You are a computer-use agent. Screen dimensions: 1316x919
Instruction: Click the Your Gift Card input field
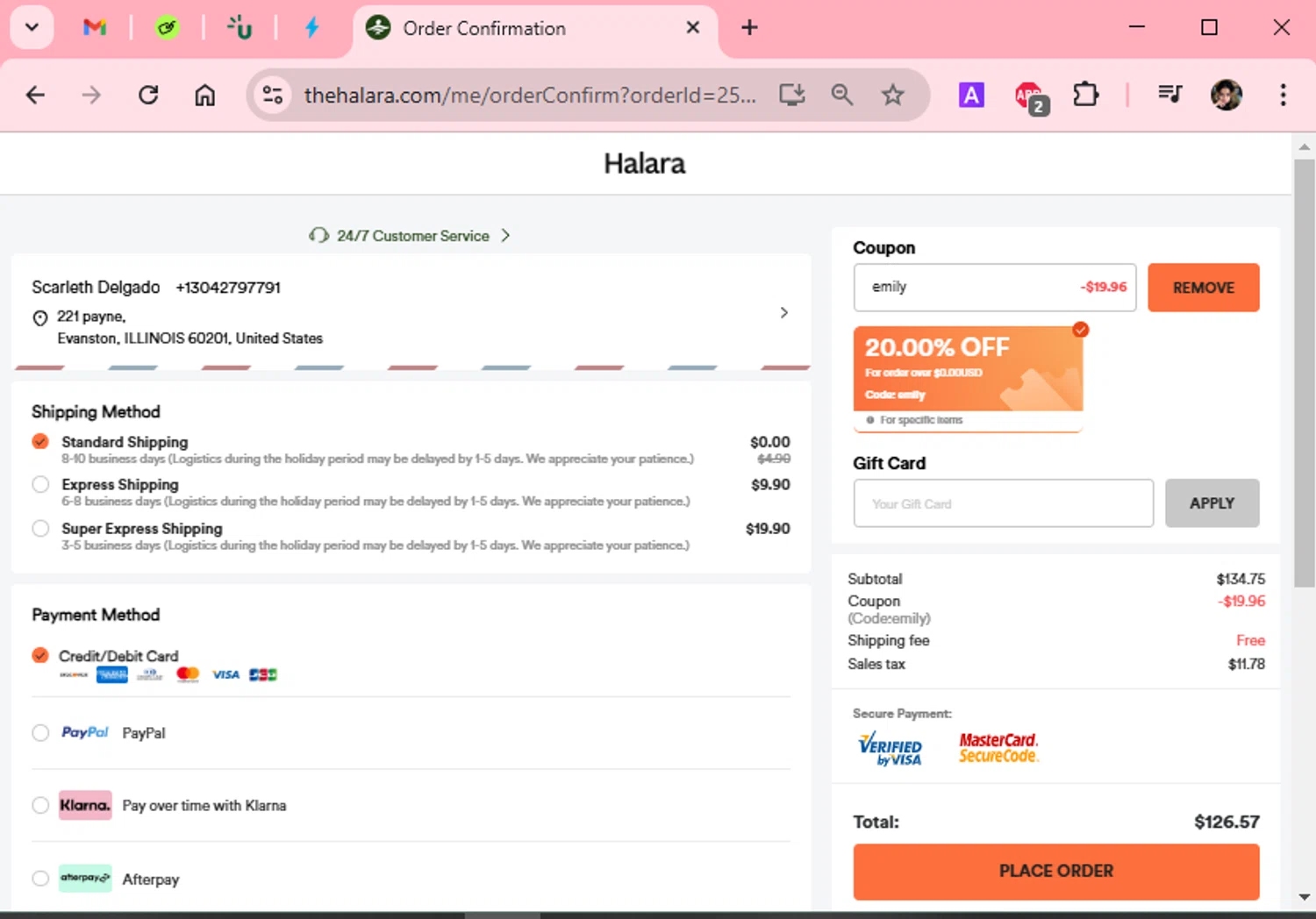pyautogui.click(x=1004, y=503)
